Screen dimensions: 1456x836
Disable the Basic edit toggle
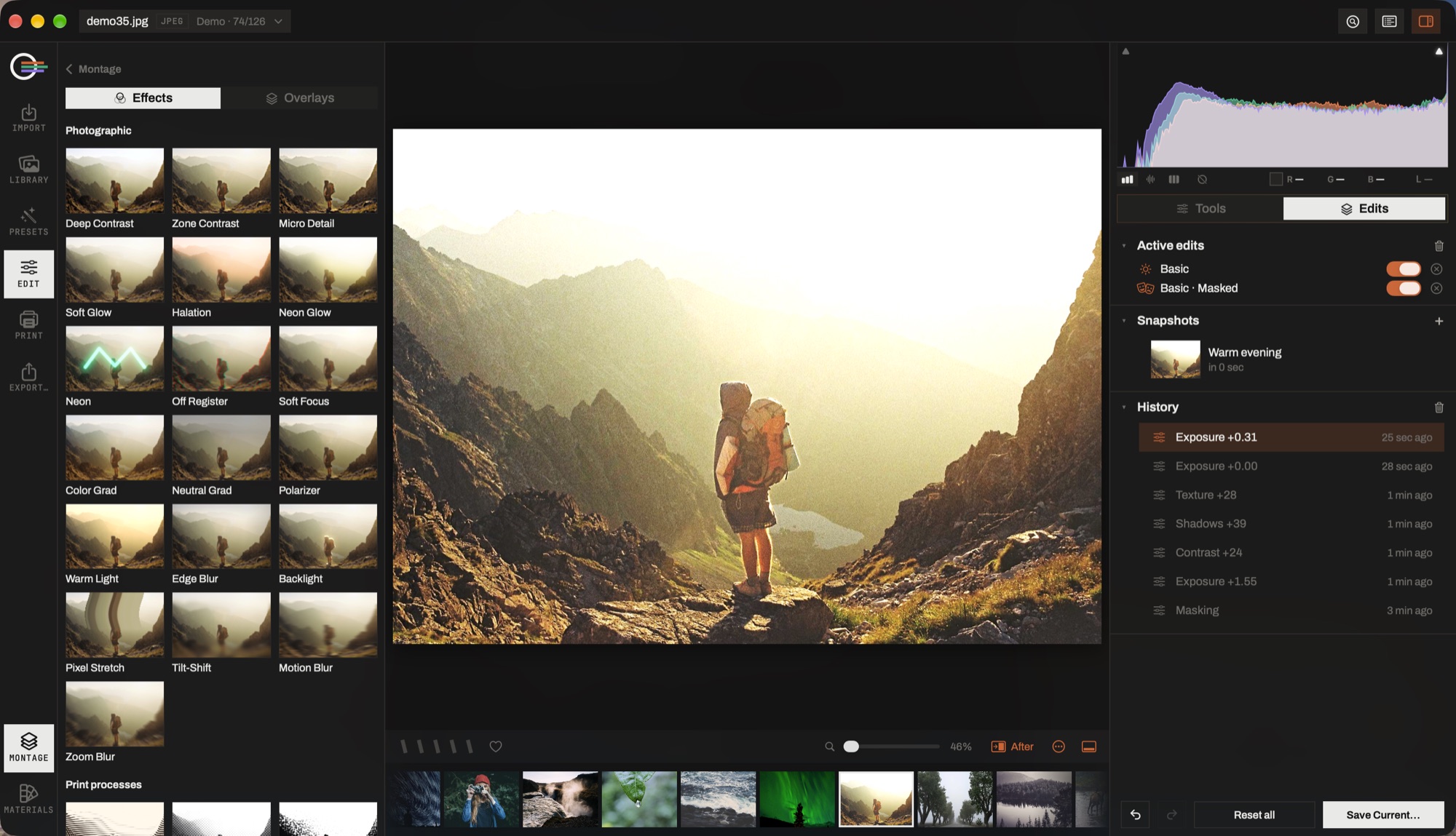tap(1403, 269)
